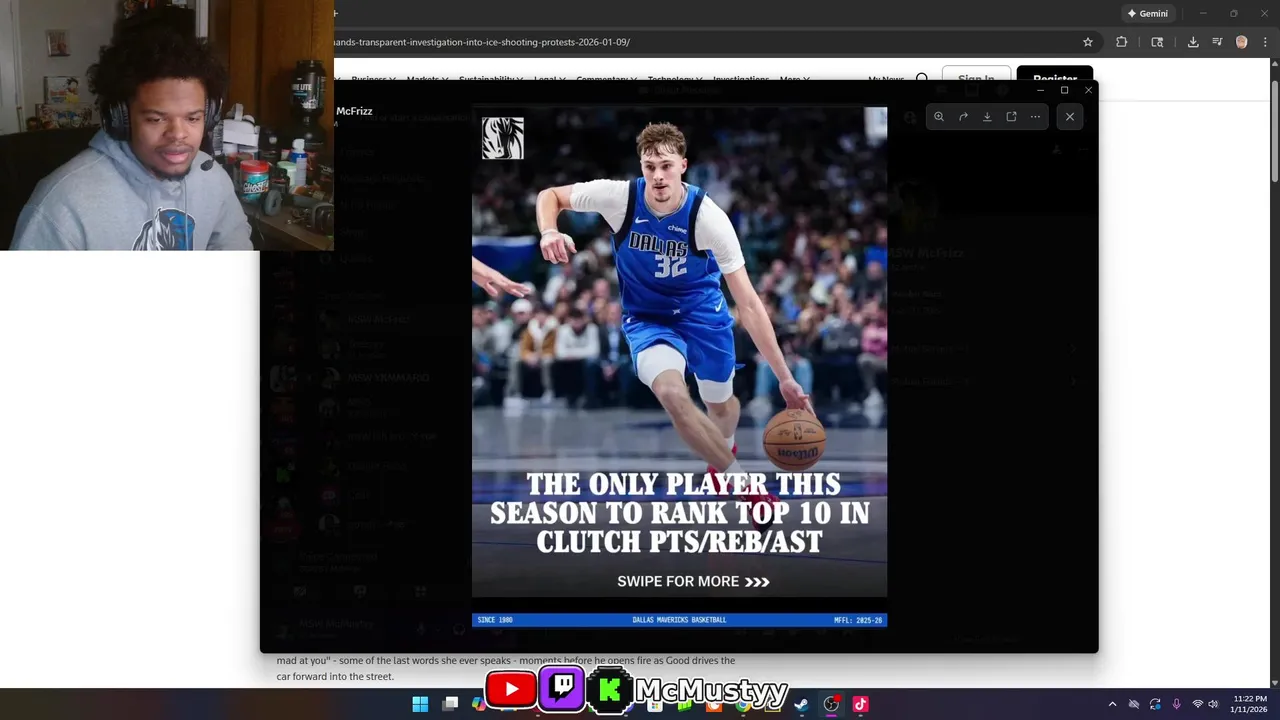Show hidden system tray icons chevron
Screen dimensions: 1280x720
[x=1112, y=704]
